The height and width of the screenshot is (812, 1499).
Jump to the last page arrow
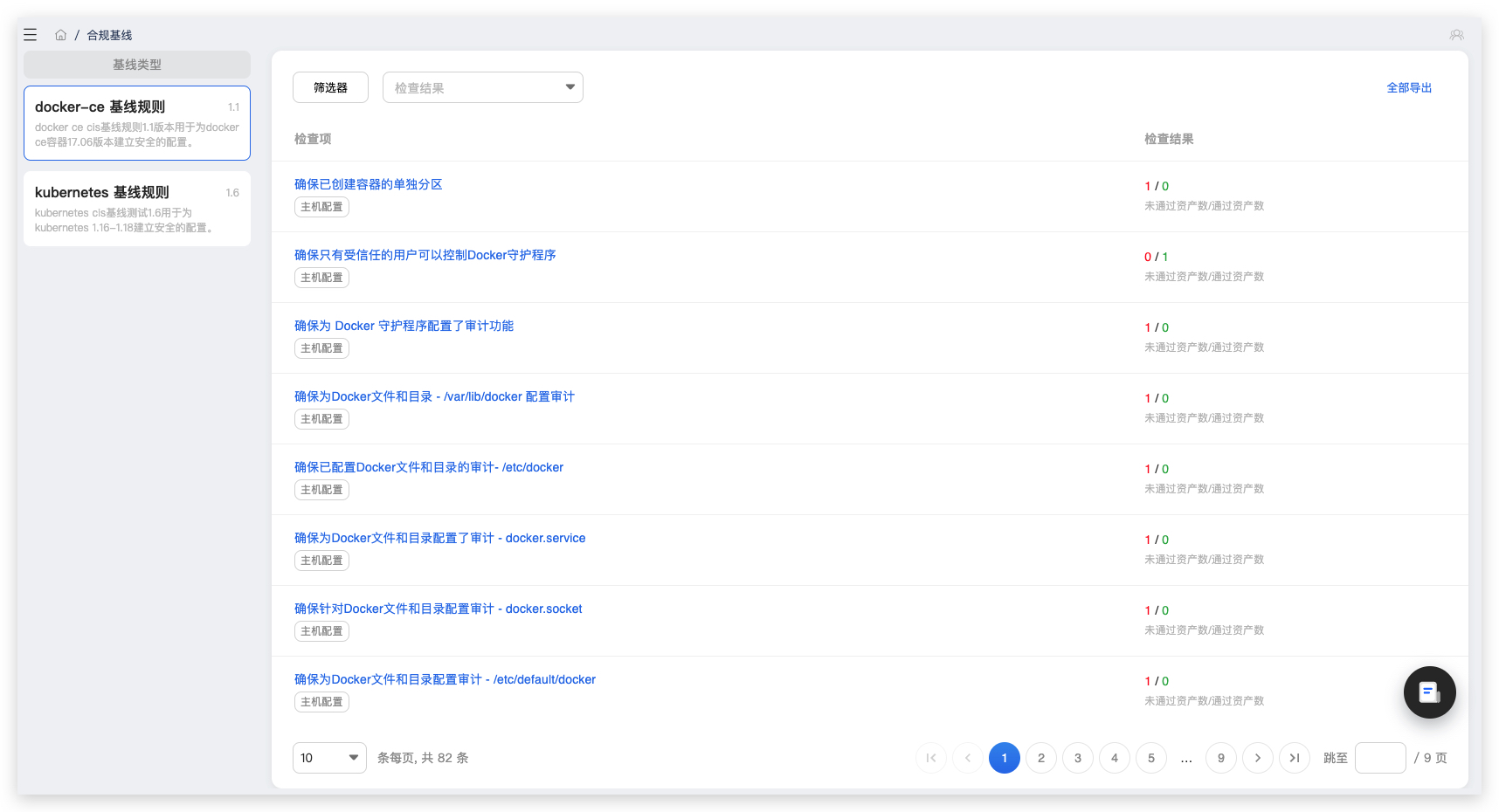tap(1295, 758)
